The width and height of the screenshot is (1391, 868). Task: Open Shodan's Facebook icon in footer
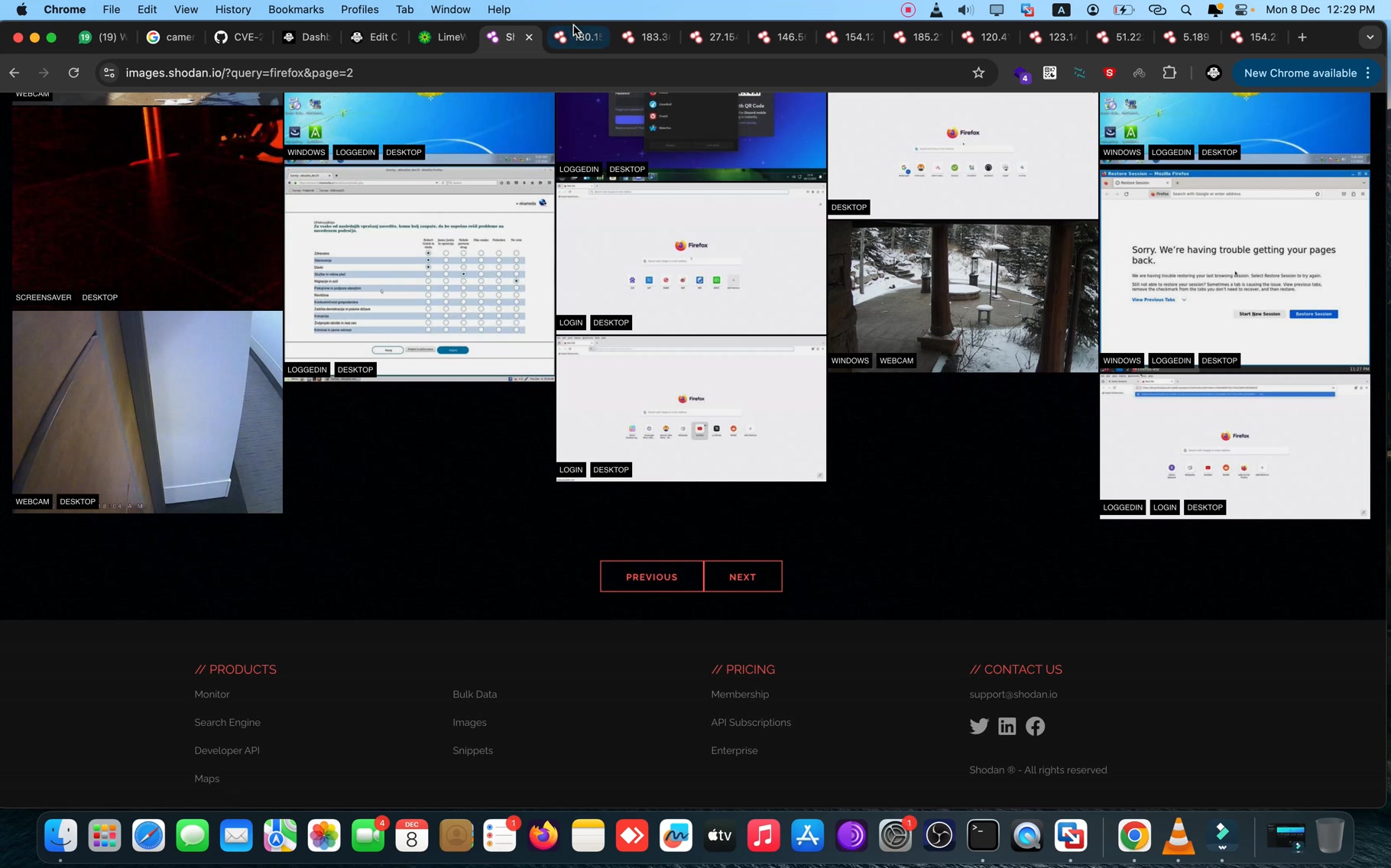[1036, 726]
